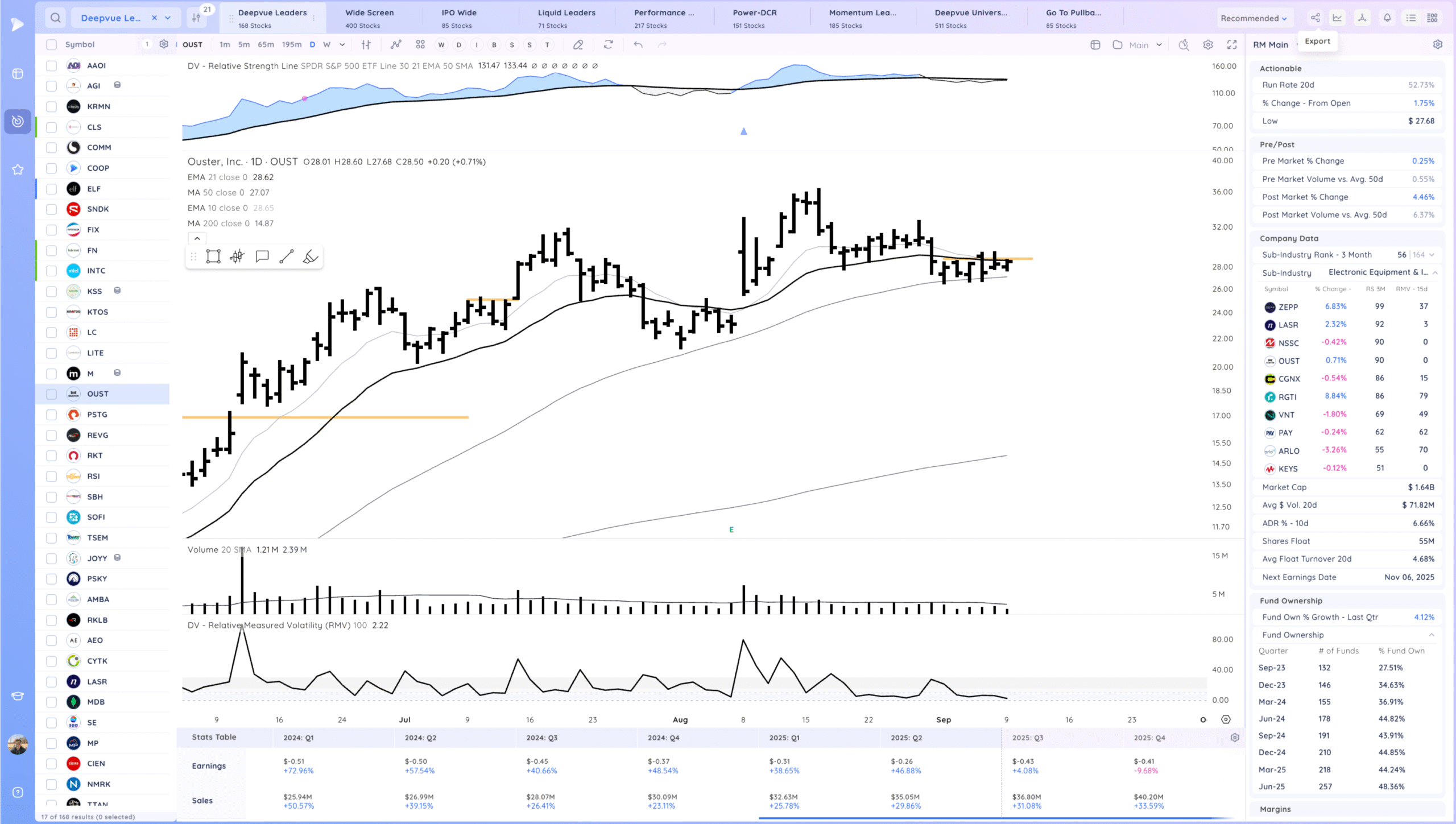Open the favorites star in left sidebar

[x=18, y=169]
